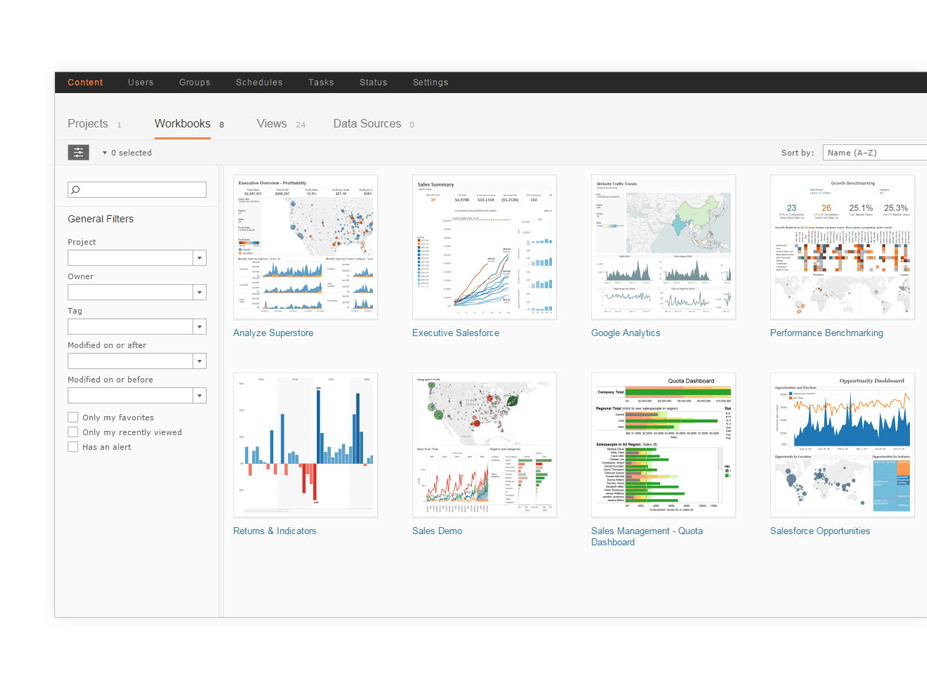Open the Modified on or after date picker

200,360
